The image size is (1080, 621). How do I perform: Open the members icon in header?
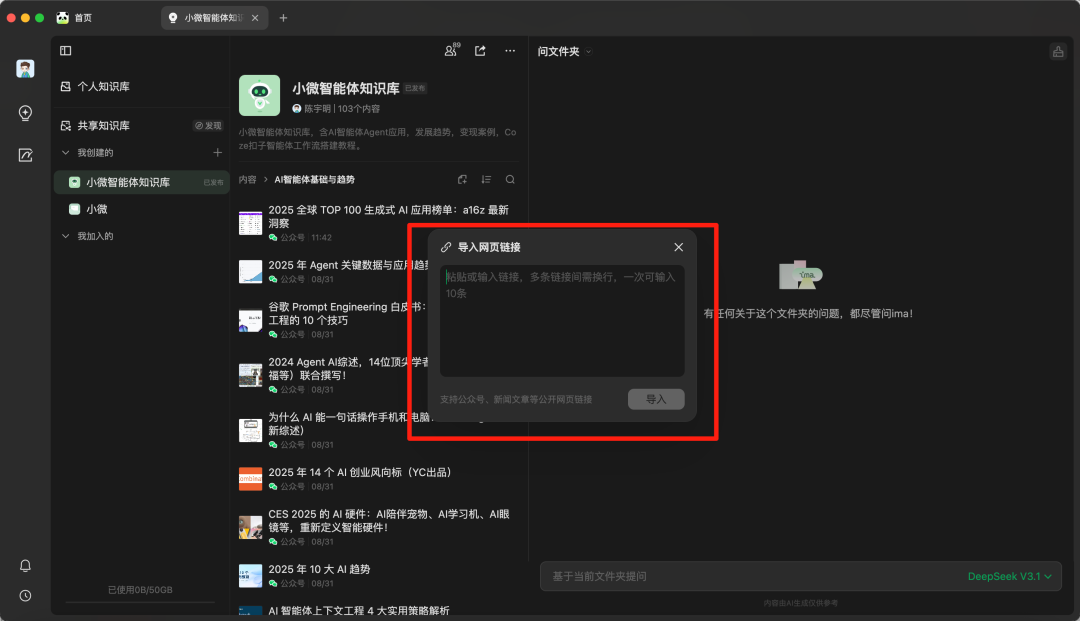451,50
